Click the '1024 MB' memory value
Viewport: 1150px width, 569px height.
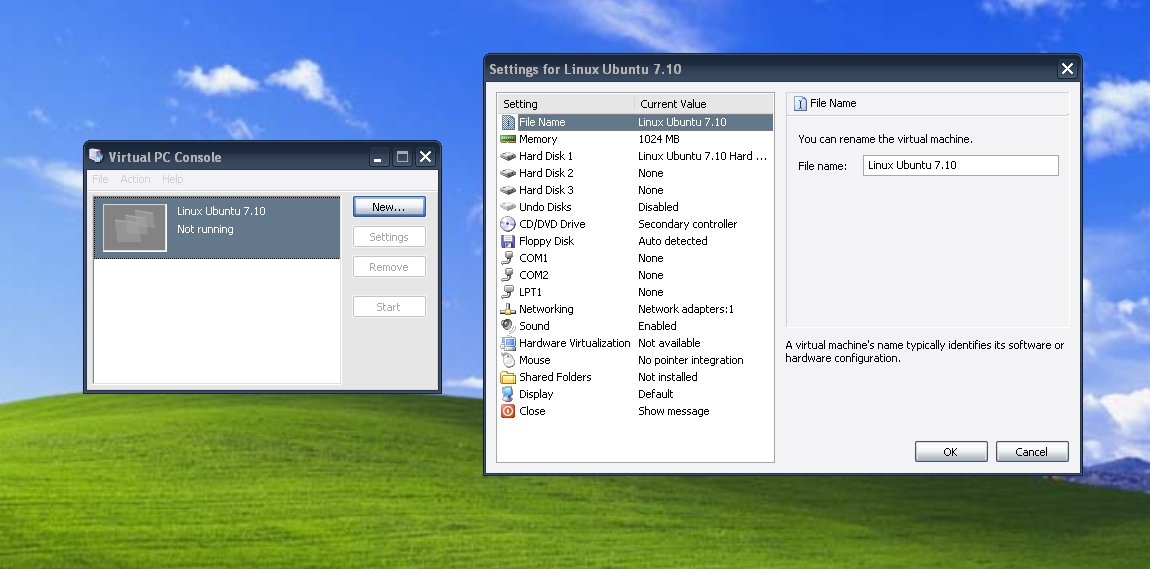659,139
